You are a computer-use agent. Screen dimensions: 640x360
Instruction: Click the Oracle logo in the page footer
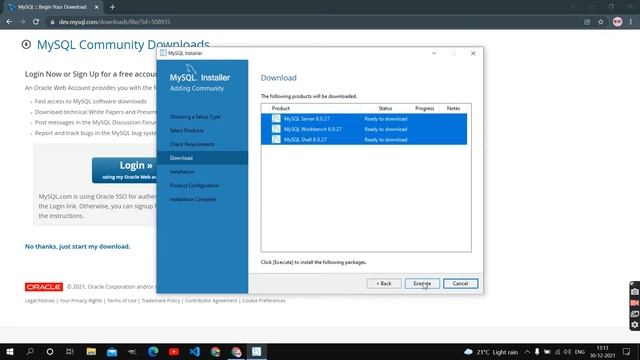[x=44, y=287]
